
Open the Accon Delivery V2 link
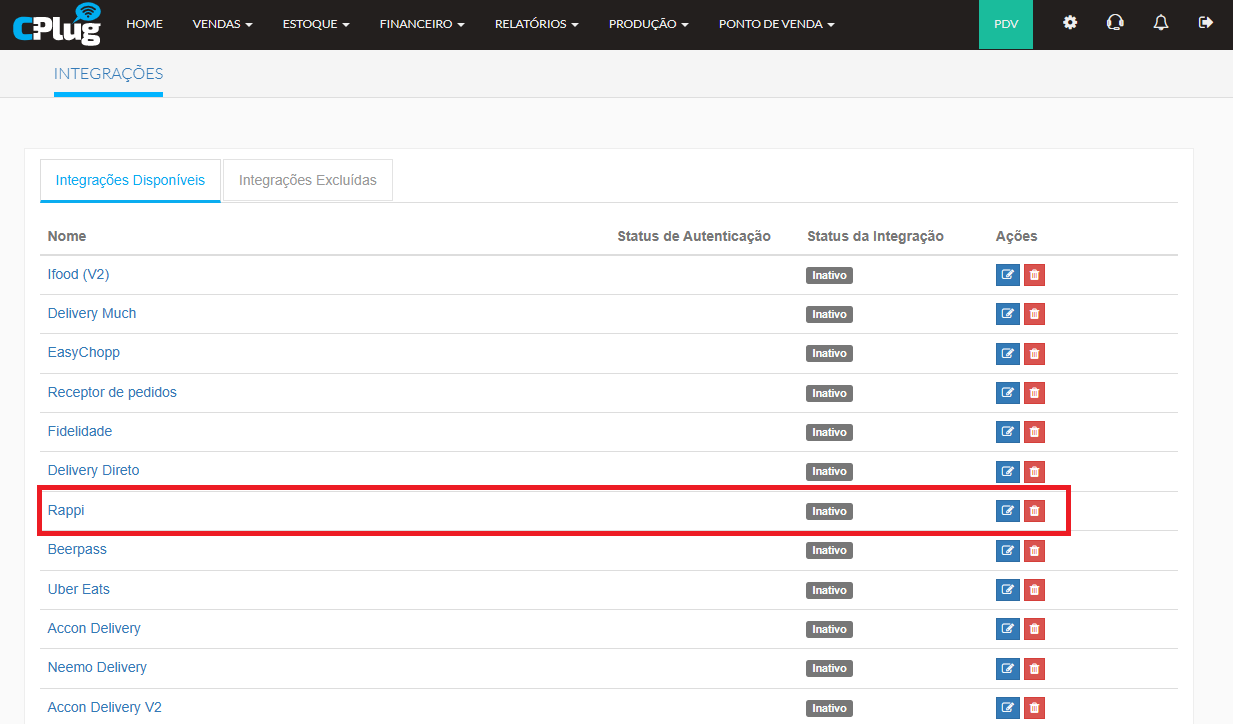(105, 707)
